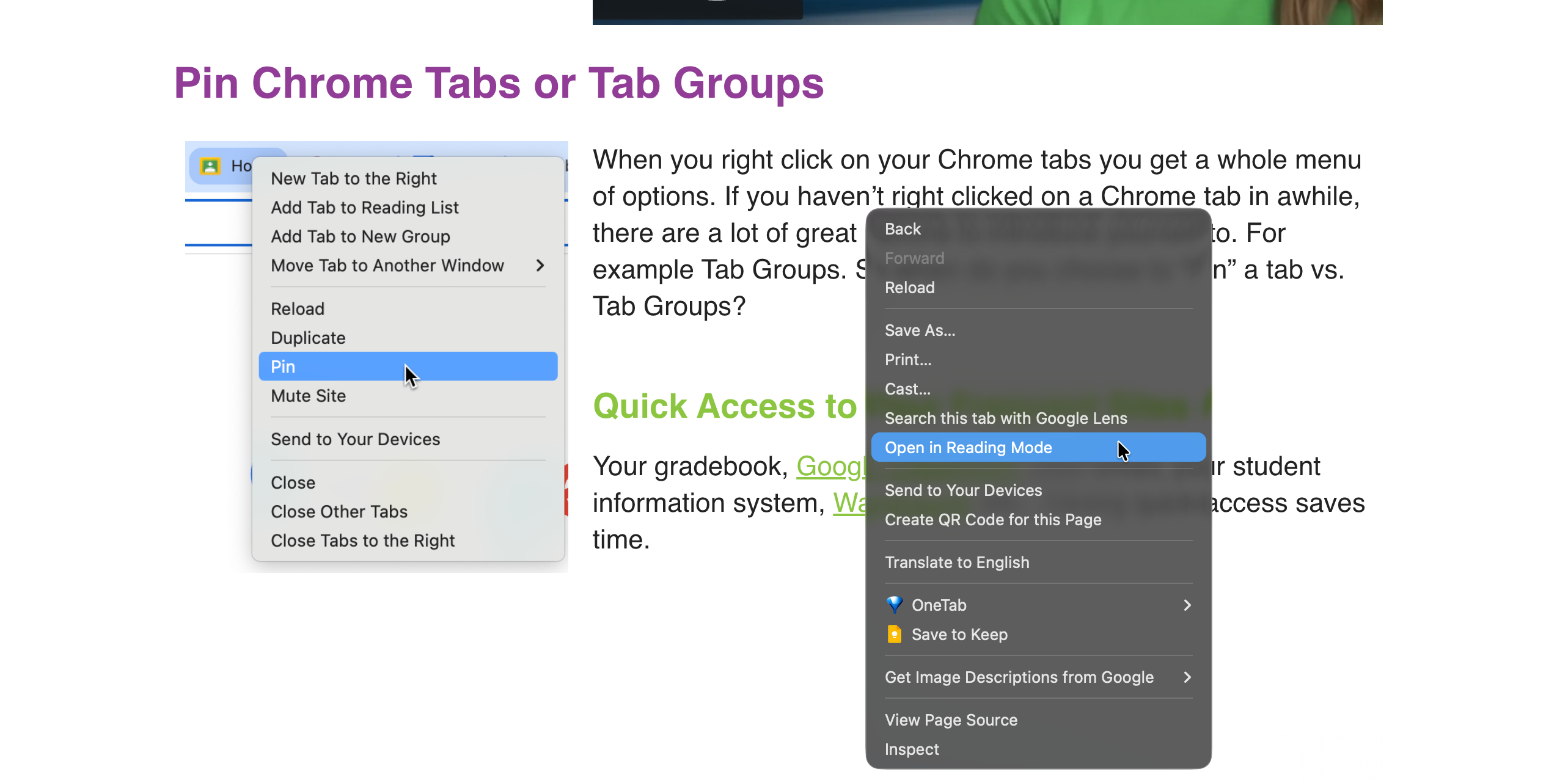Image resolution: width=1568 pixels, height=783 pixels.
Task: Click the green Google link in paragraph
Action: click(x=830, y=467)
